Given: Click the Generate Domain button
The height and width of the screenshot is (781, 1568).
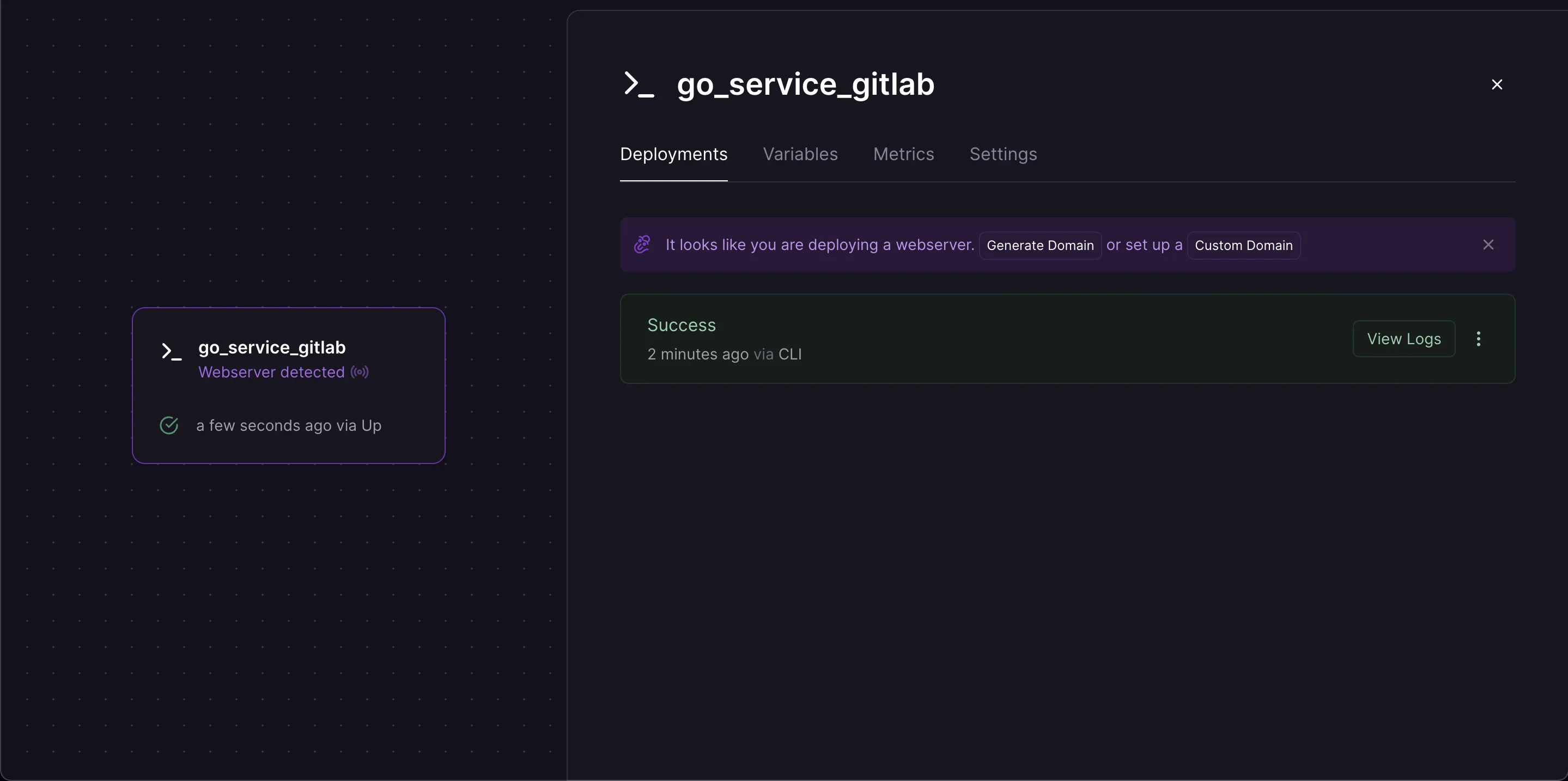Looking at the screenshot, I should pos(1040,245).
